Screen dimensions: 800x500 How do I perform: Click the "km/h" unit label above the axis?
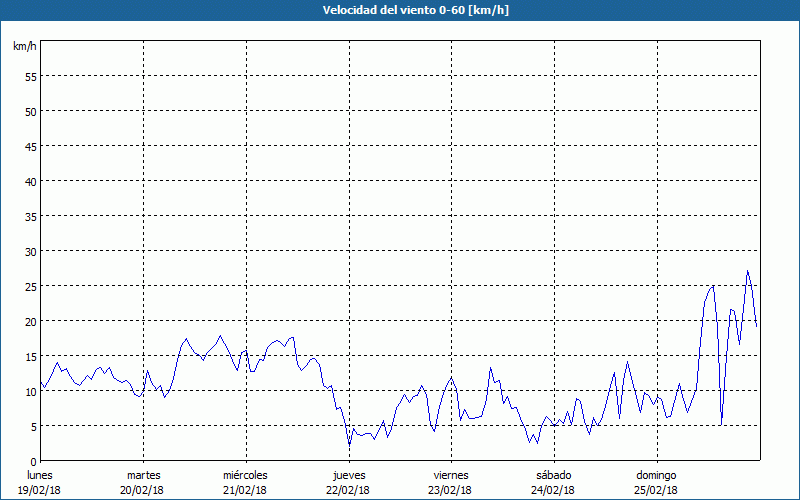click(x=24, y=47)
